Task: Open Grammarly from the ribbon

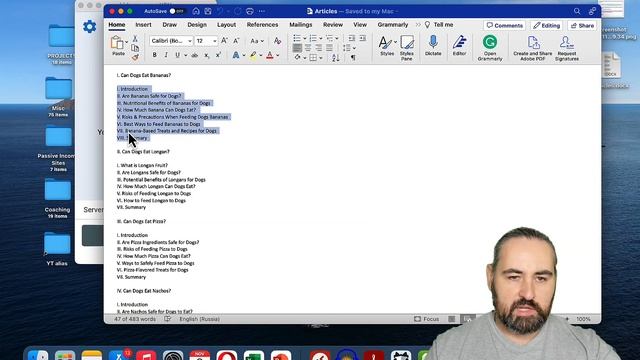Action: pos(490,48)
